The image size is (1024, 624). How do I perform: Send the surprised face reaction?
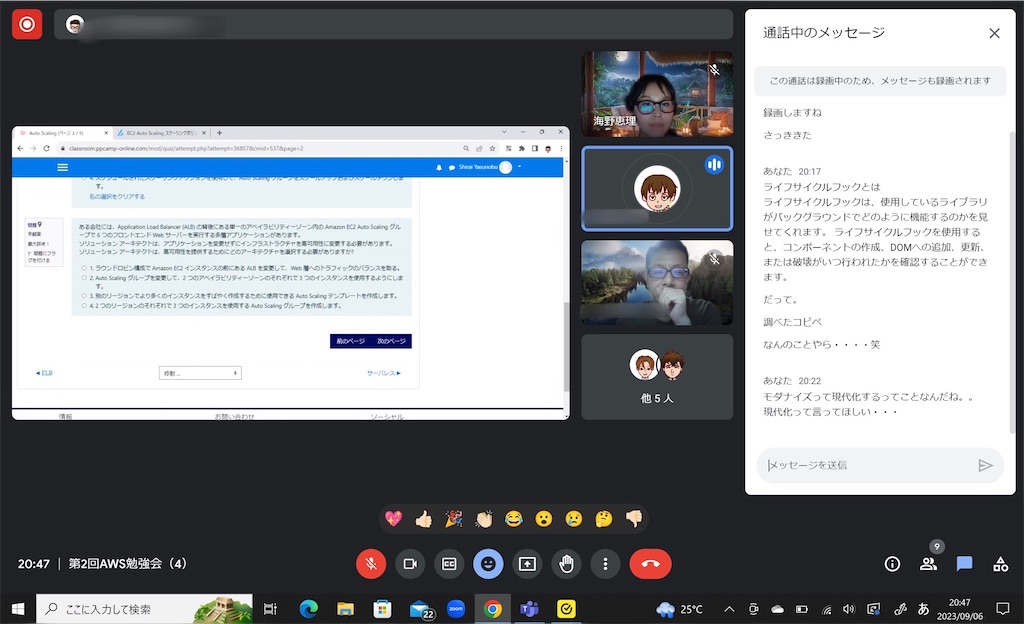tap(543, 519)
